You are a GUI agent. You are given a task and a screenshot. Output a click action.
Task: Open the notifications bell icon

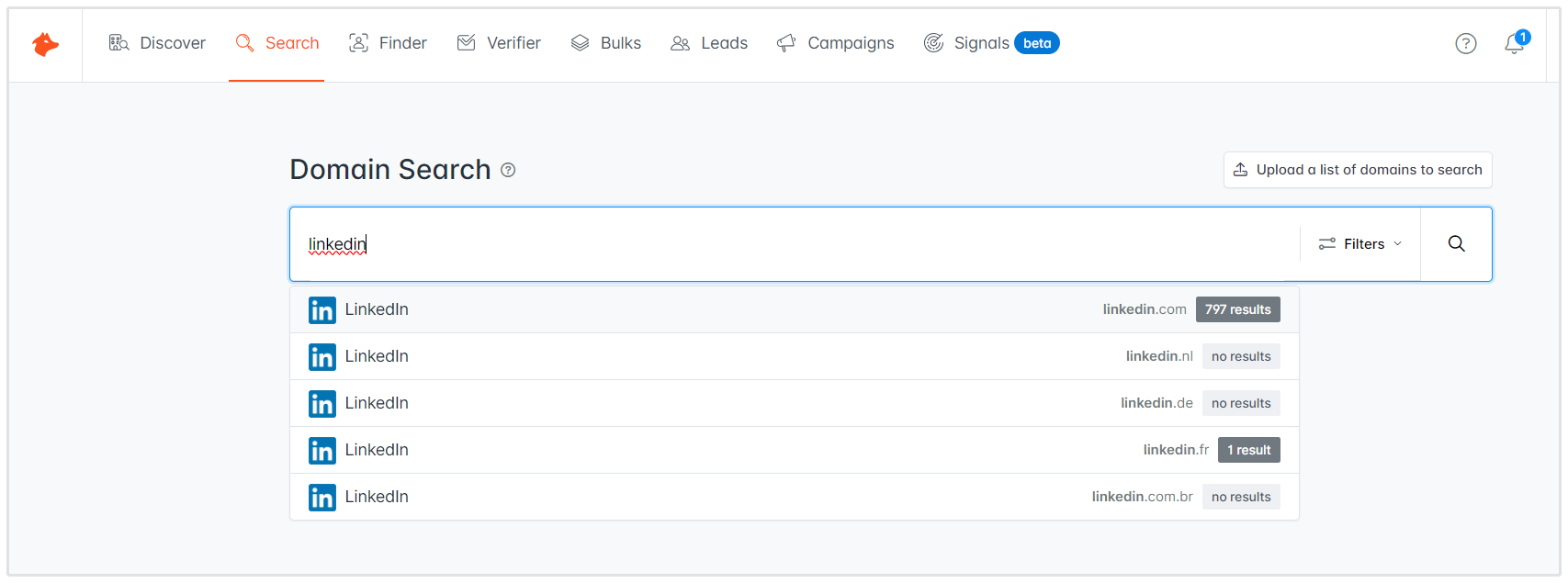(x=1514, y=43)
